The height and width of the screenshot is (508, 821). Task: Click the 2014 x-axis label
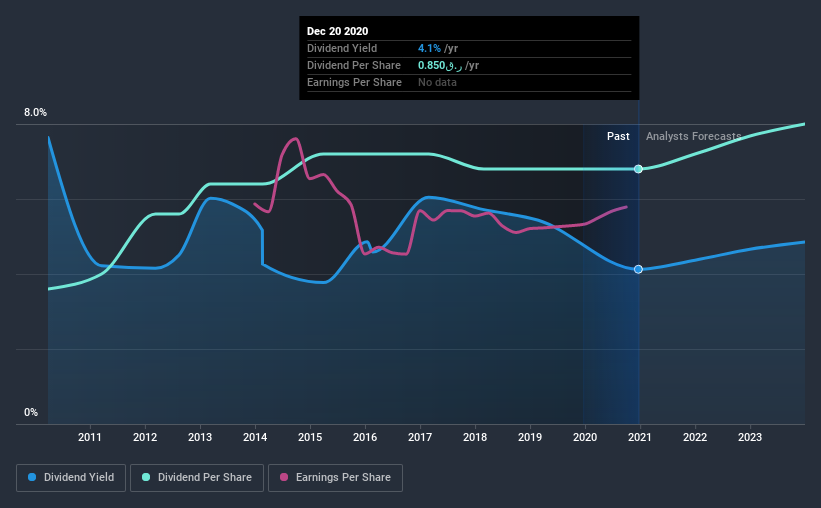tap(255, 437)
